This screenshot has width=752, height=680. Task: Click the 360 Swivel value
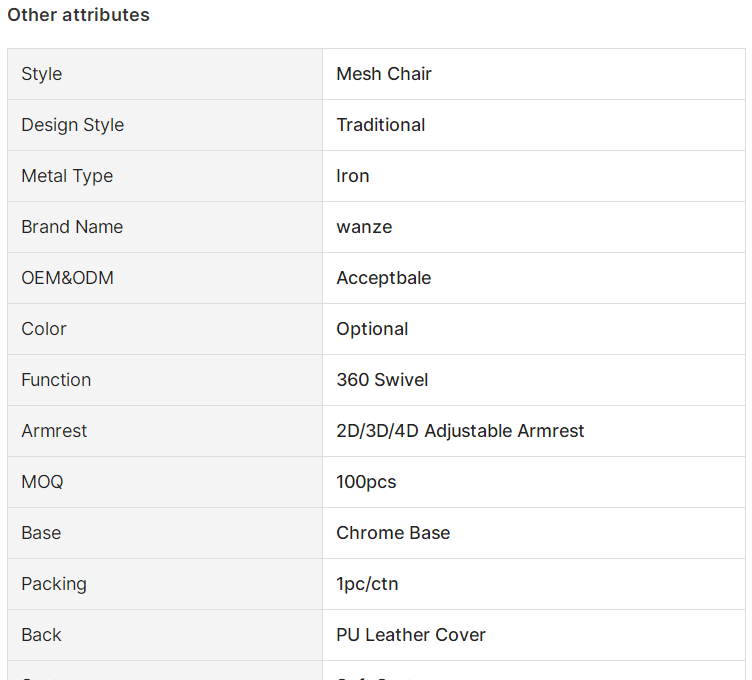click(x=382, y=380)
